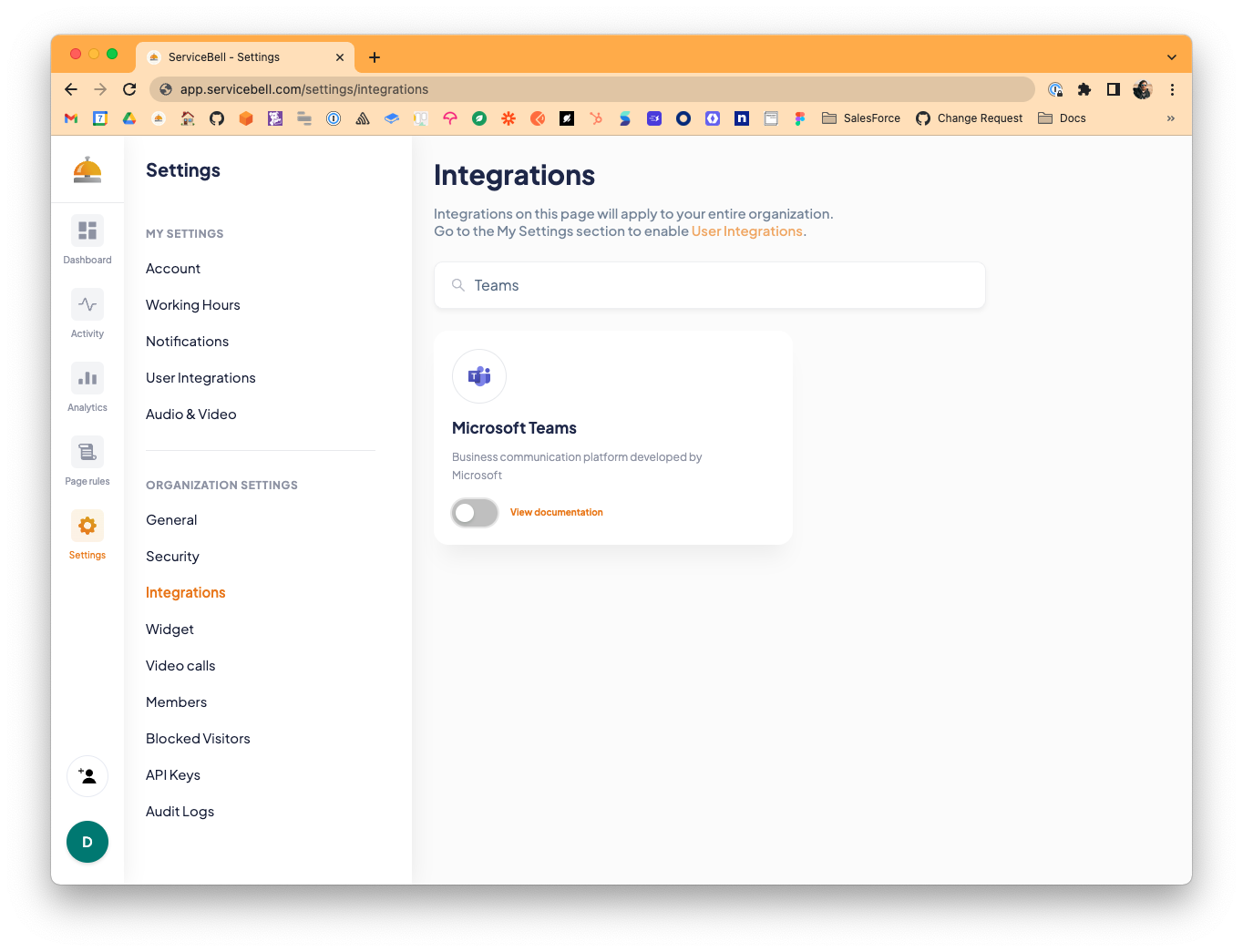
Task: Expand the tab search chevron
Action: tap(1172, 57)
